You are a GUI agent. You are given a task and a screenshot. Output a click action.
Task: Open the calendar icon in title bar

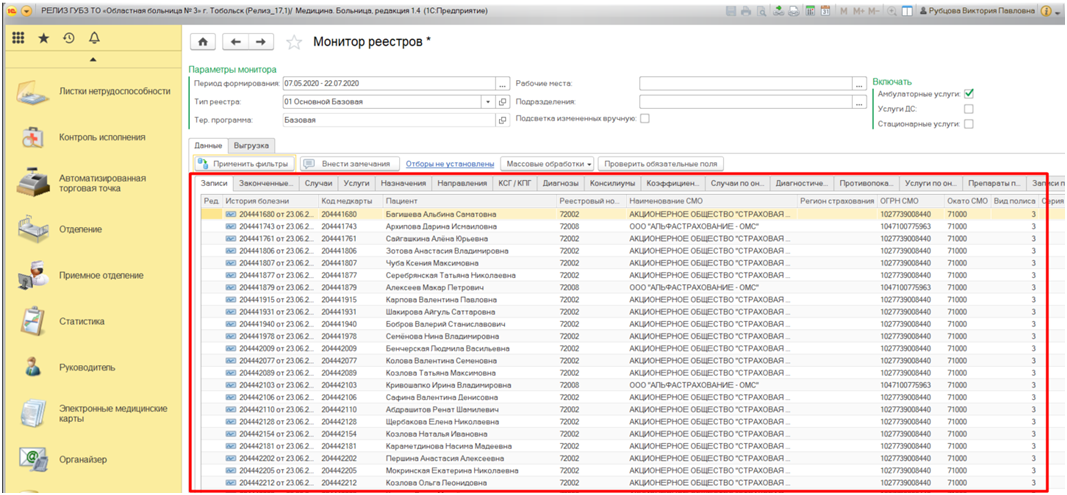click(825, 11)
